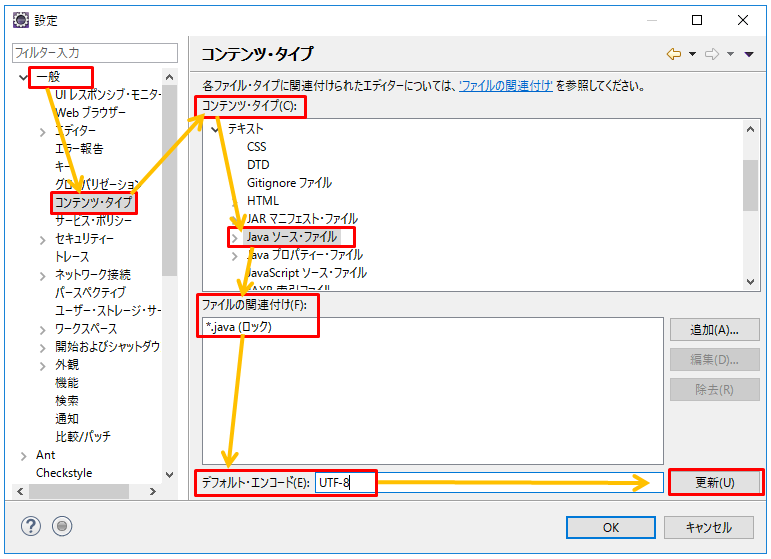Expand the ワークスペース tree node
Viewport: 771px width, 559px height.
(42, 330)
